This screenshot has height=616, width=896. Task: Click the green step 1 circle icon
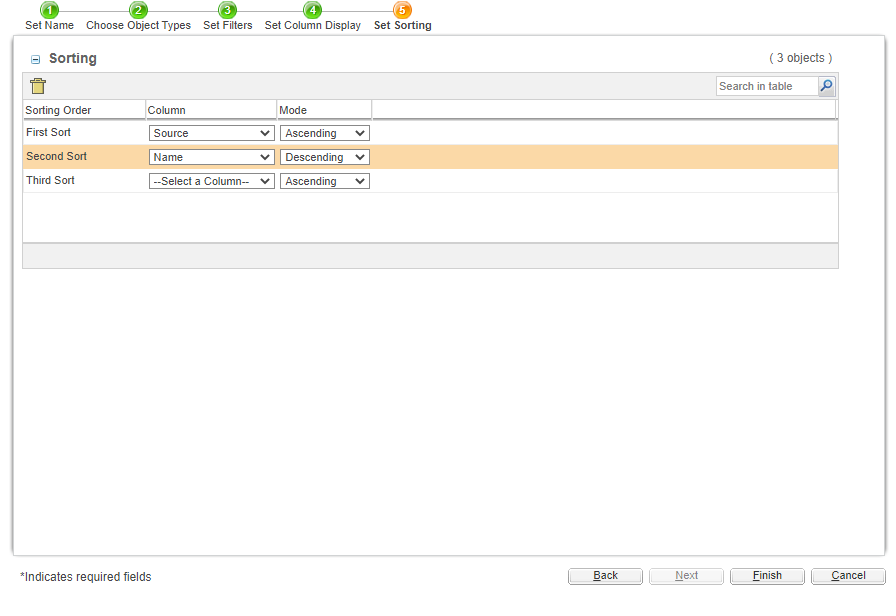click(x=48, y=10)
